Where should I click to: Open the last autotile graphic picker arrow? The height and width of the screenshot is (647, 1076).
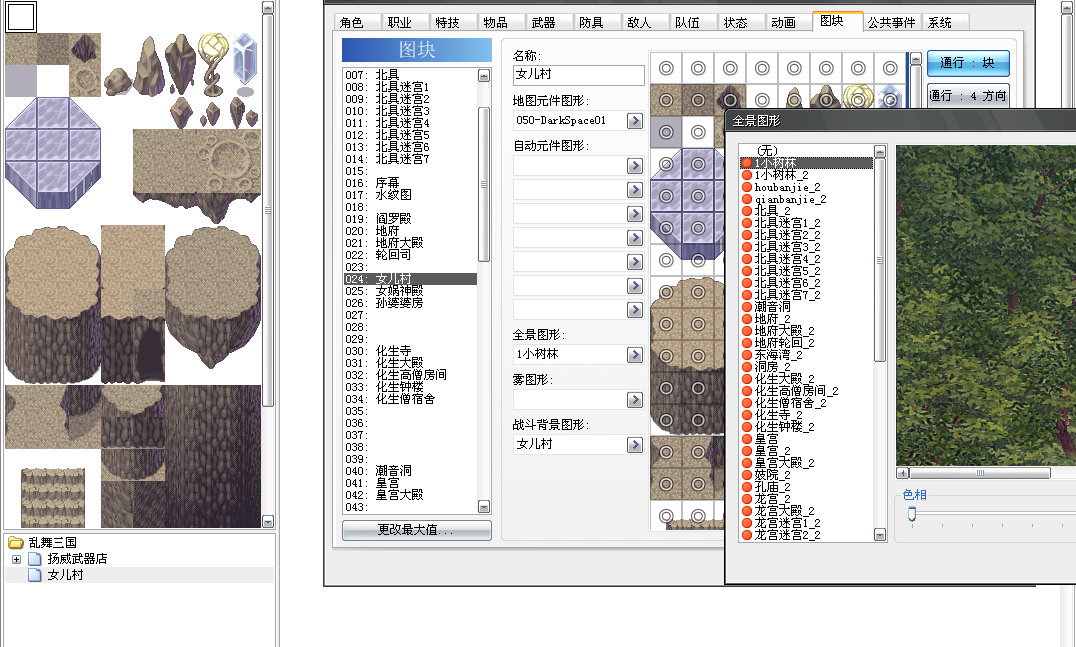[635, 309]
